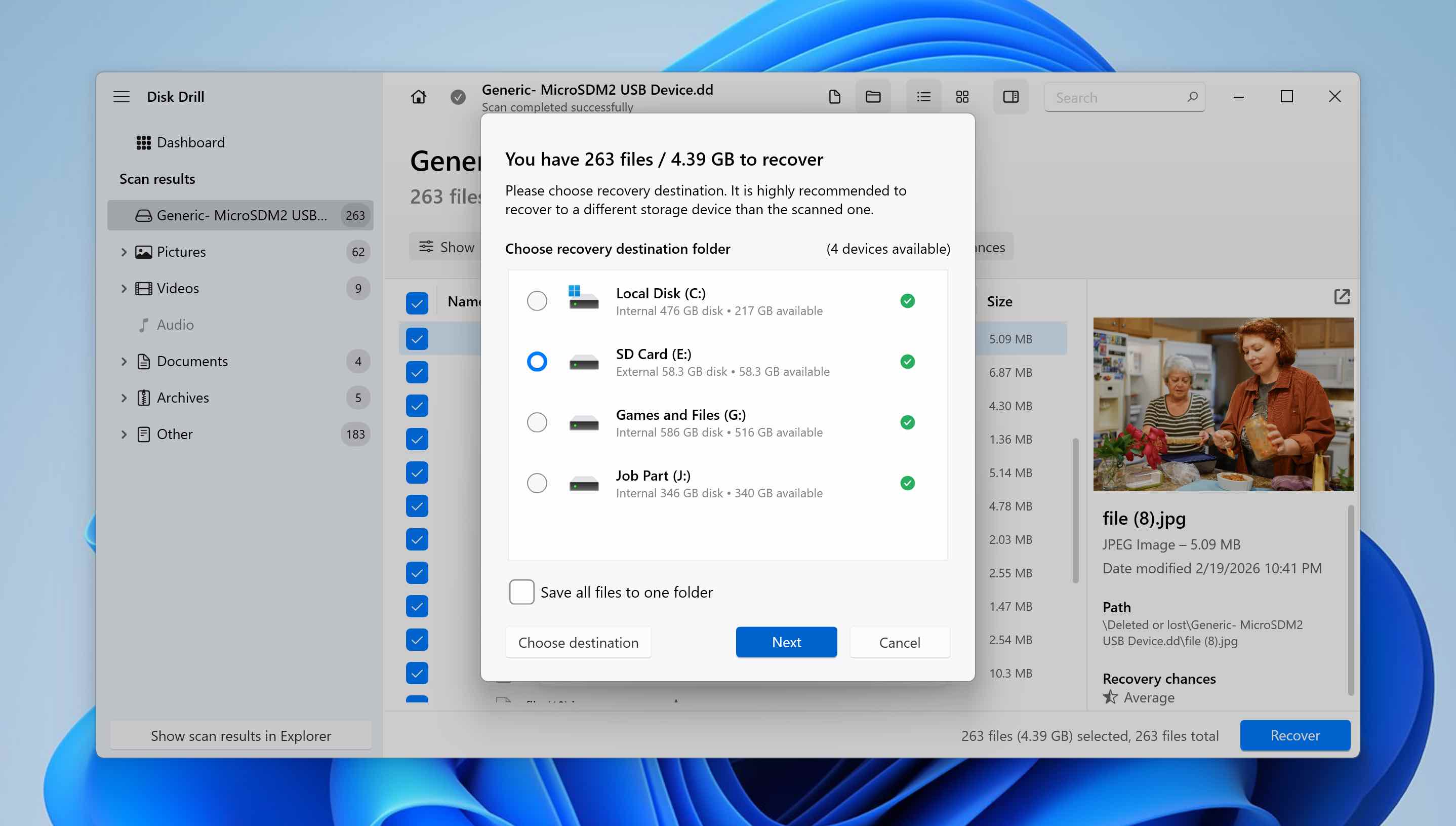
Task: Select Local Disk (C:) as recovery destination
Action: point(536,301)
